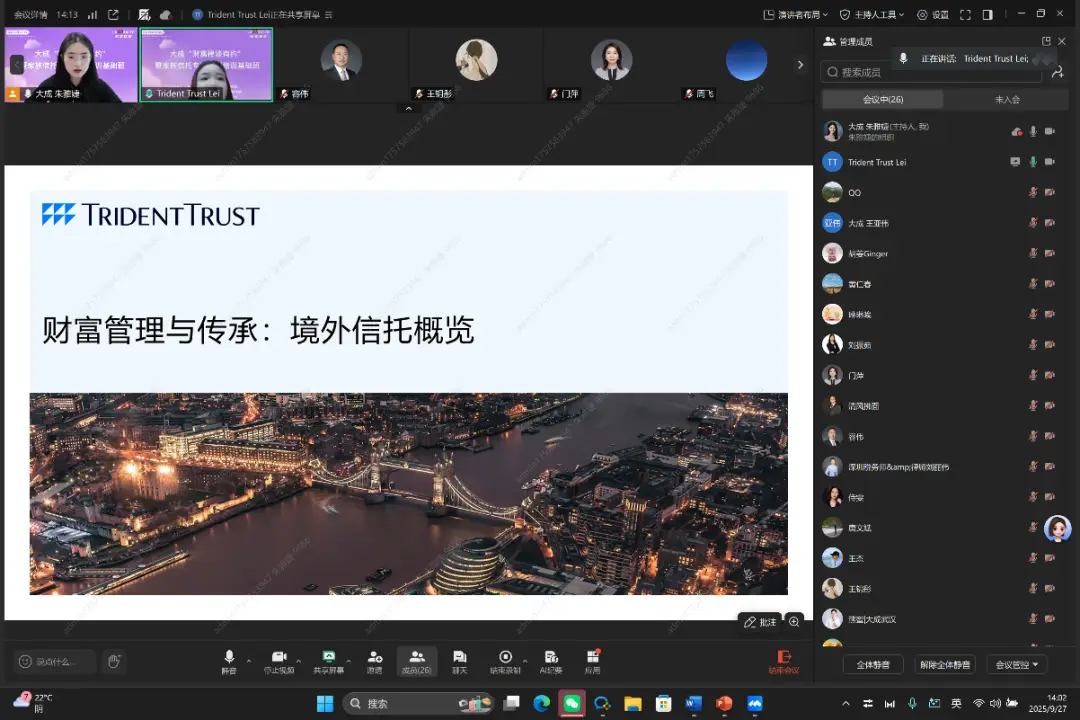Viewport: 1080px width, 720px height.
Task: Open the apps panel from the toolbar
Action: tap(593, 660)
